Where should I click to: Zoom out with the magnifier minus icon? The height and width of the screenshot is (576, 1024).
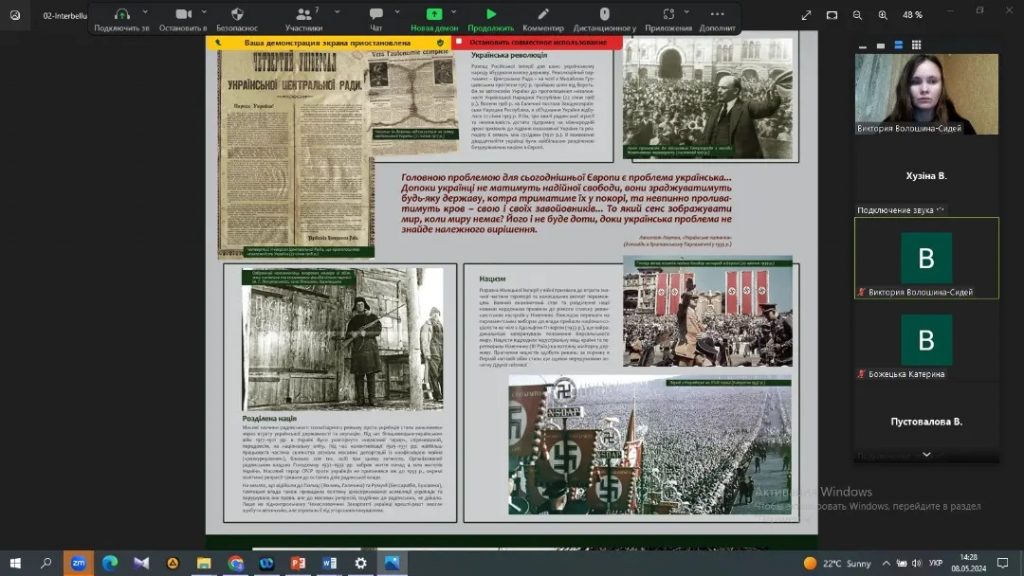coord(857,15)
